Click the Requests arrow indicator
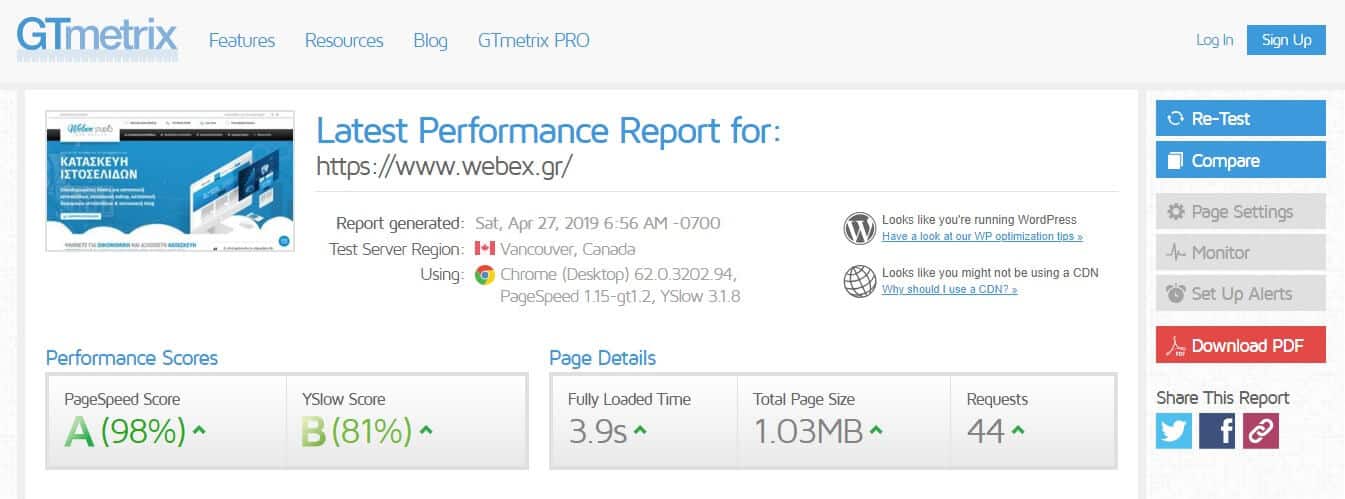 [x=1017, y=432]
